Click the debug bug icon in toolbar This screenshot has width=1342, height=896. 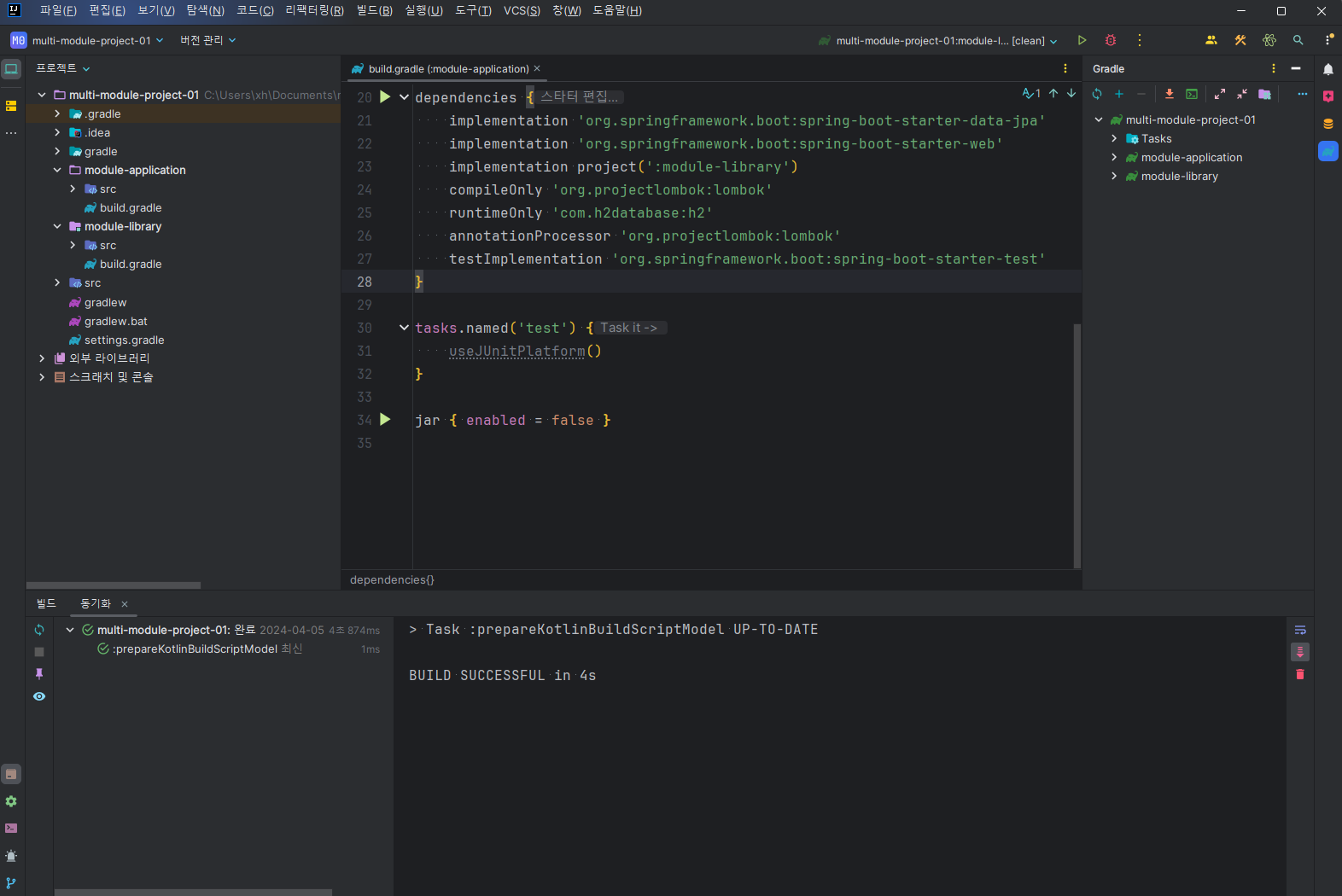1111,40
